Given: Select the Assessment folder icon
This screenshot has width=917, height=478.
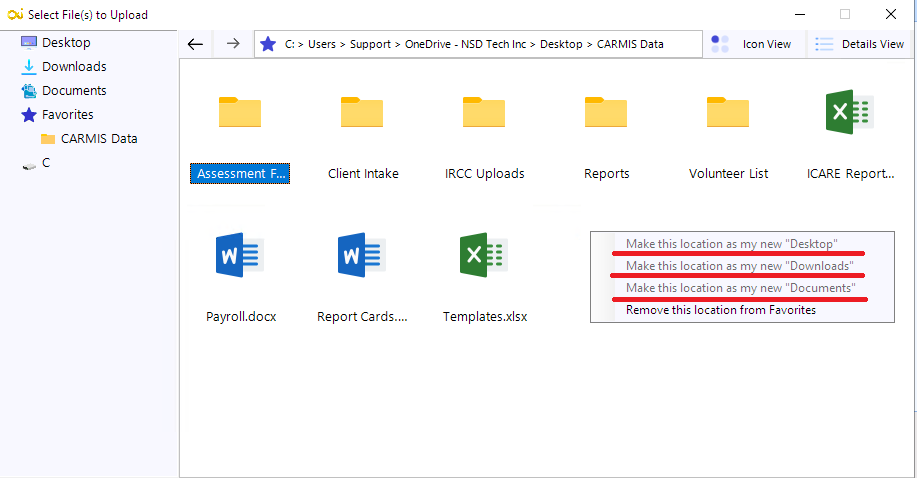Looking at the screenshot, I should point(240,113).
